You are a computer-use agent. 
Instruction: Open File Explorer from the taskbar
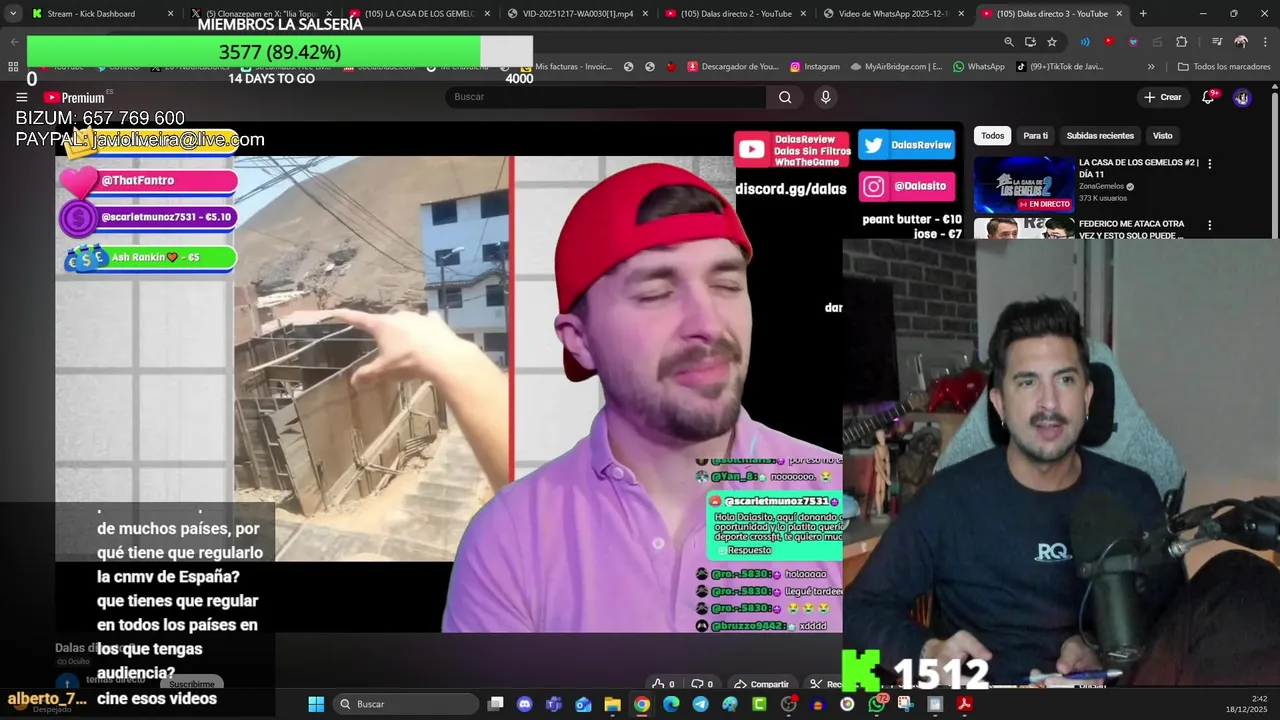[612, 704]
